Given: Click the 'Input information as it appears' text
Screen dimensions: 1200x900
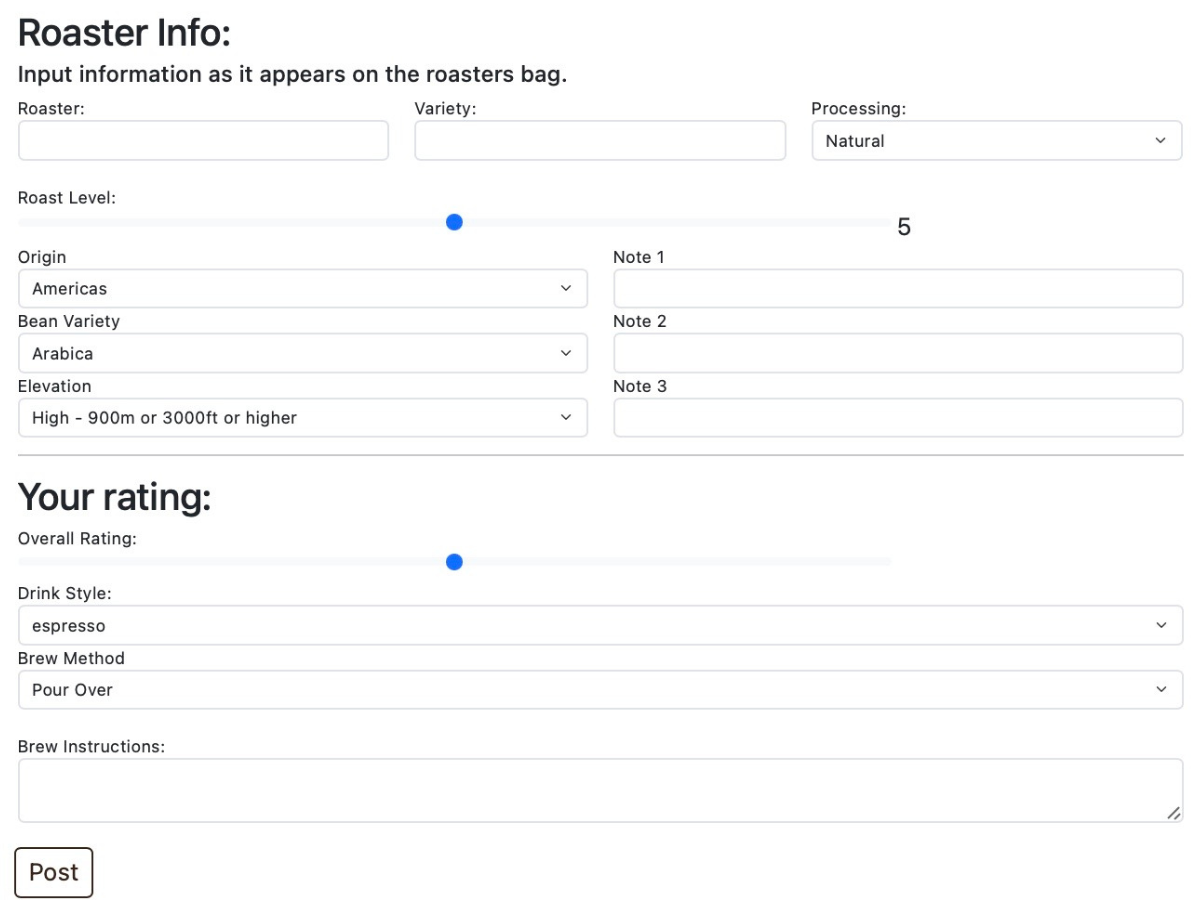Looking at the screenshot, I should 293,75.
